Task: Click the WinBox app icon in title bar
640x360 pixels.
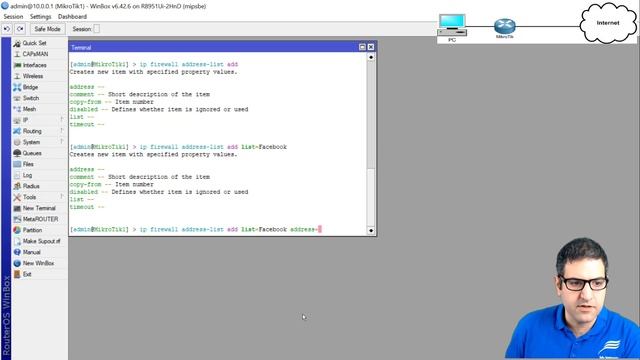Action: tap(5, 6)
